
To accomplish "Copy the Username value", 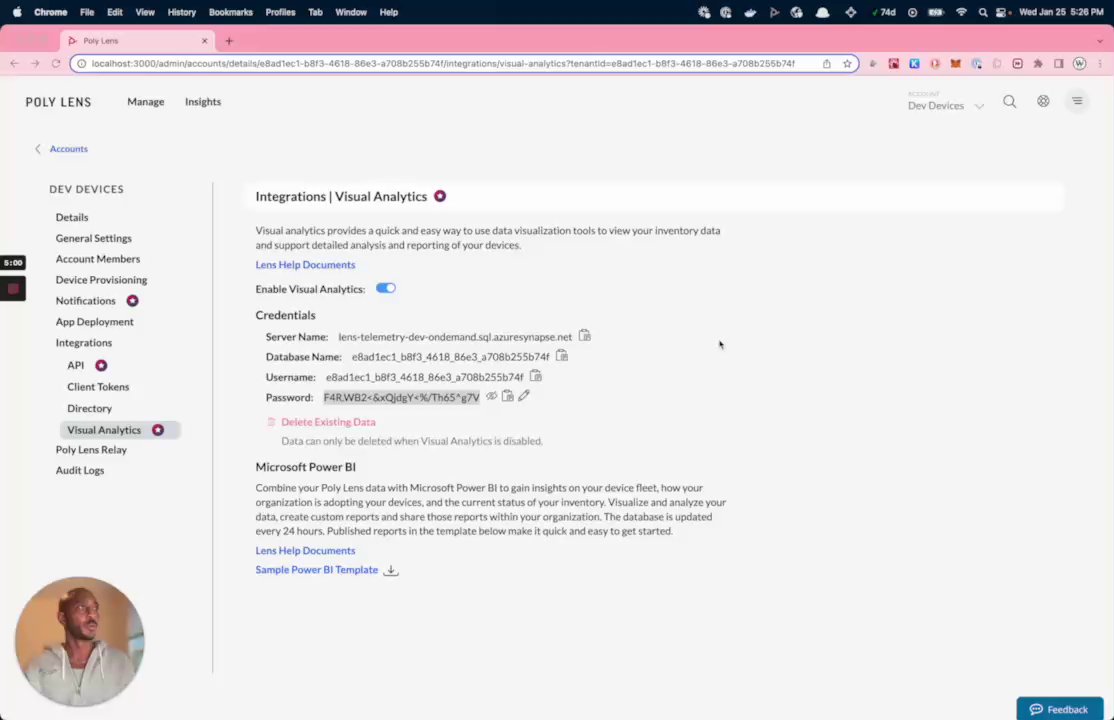I will (x=535, y=376).
